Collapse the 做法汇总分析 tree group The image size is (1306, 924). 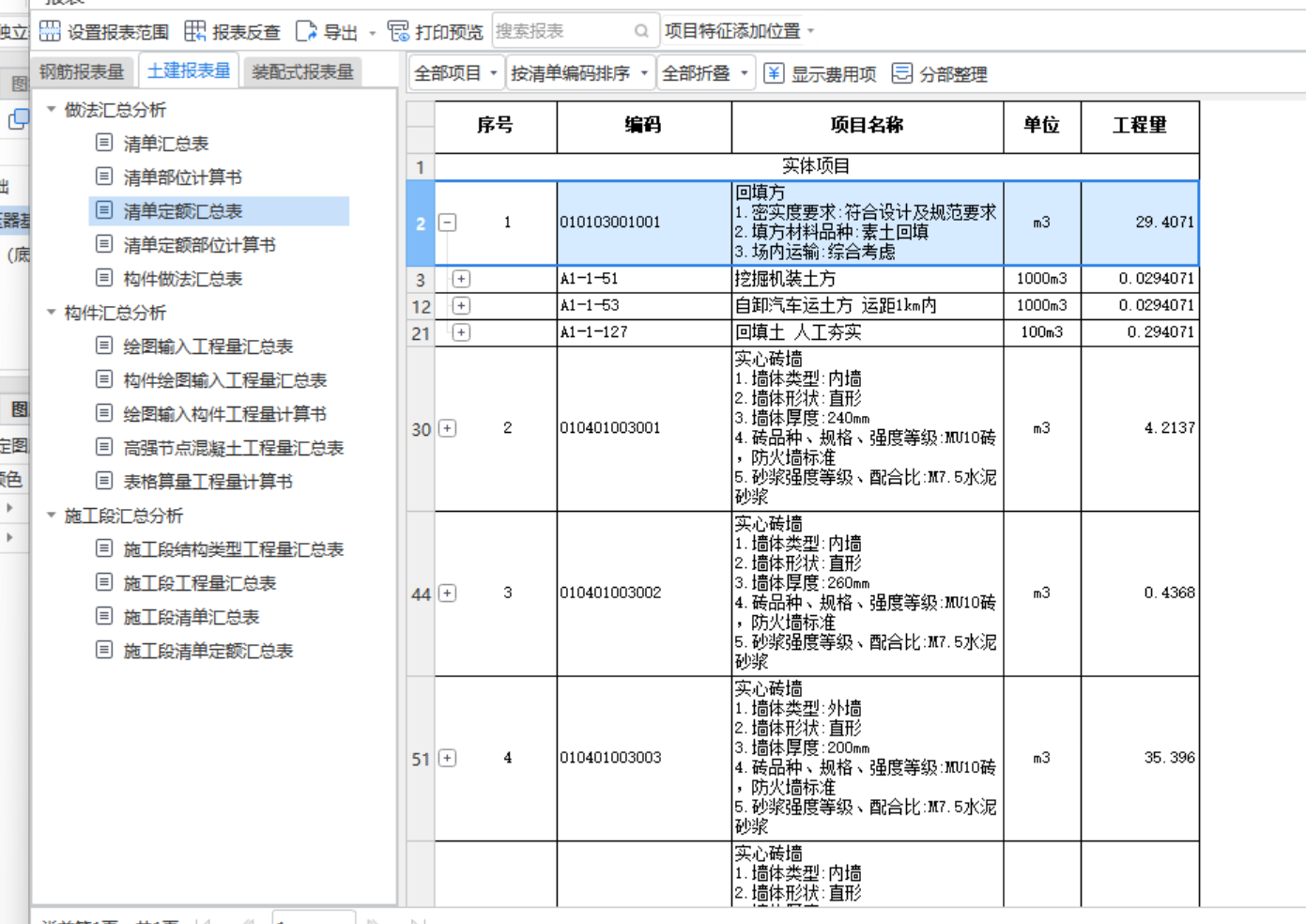51,109
